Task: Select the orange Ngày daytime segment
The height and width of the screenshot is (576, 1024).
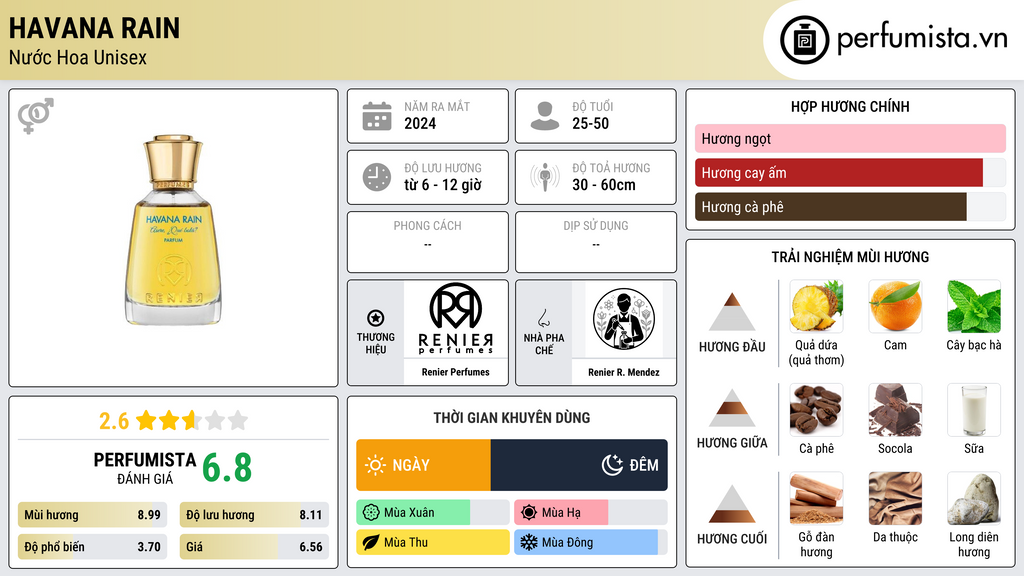Action: click(x=423, y=465)
